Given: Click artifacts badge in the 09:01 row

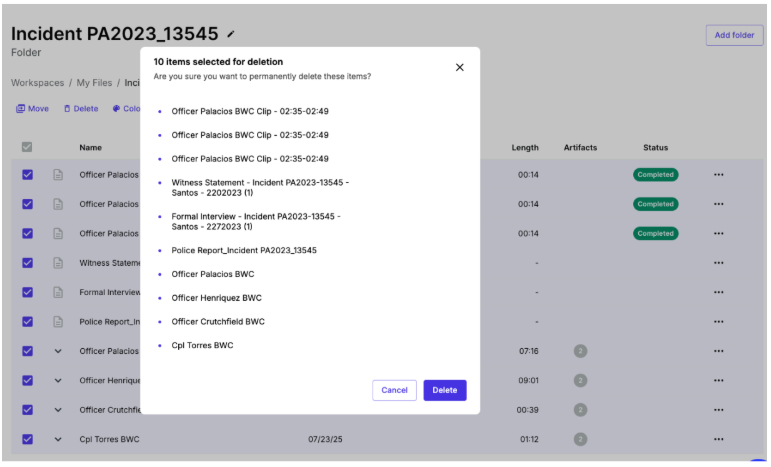Looking at the screenshot, I should 580,380.
